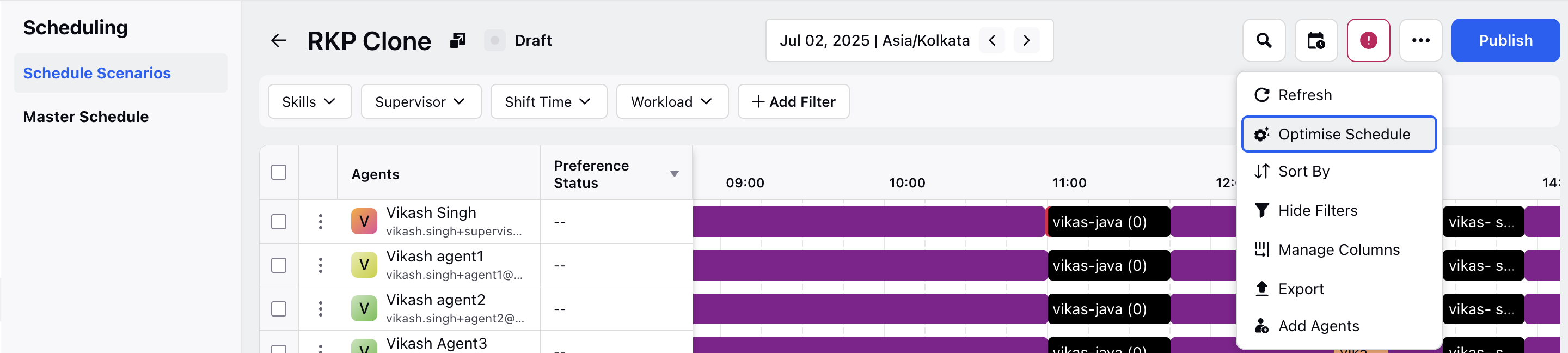
Task: Click the RKP Clone scenario title
Action: click(x=369, y=41)
